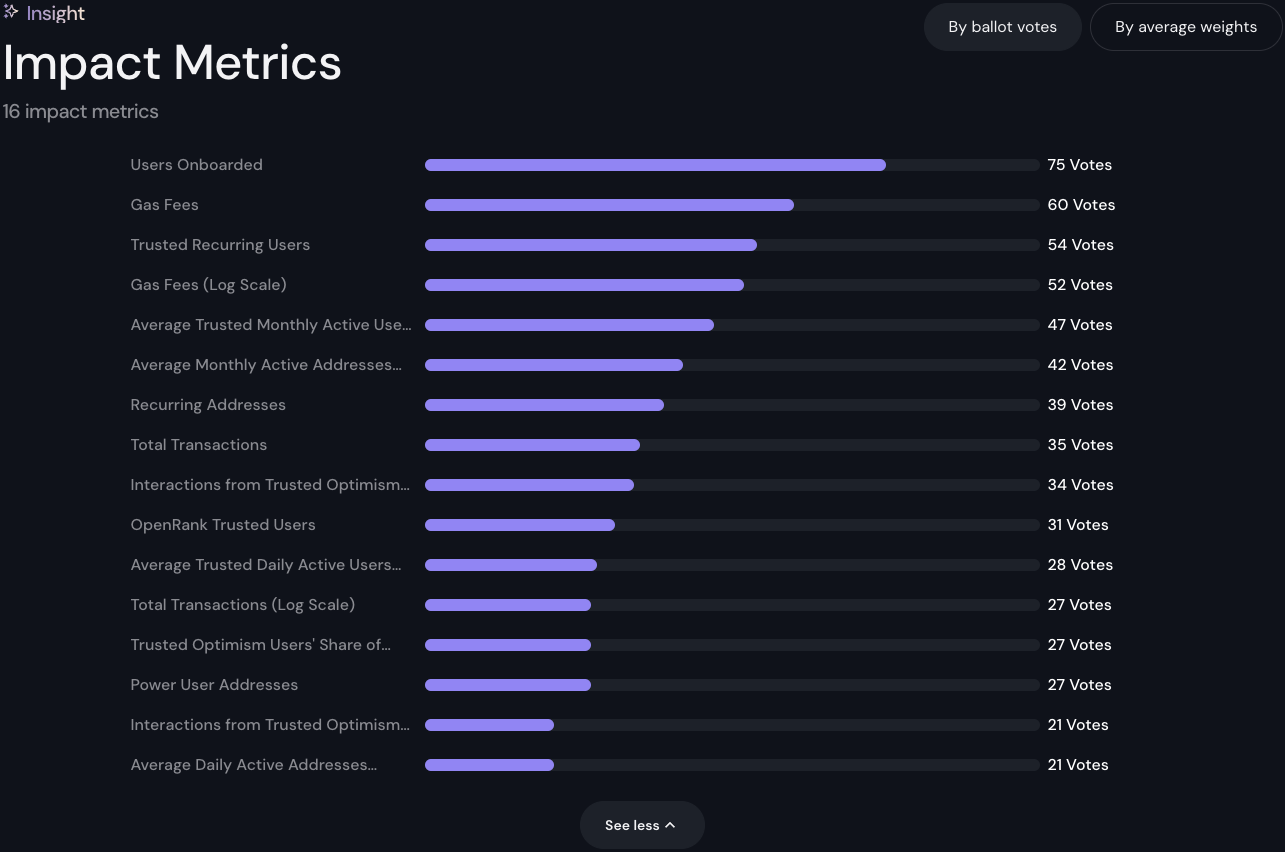
Task: Click the Recurring Addresses bar
Action: click(x=731, y=405)
